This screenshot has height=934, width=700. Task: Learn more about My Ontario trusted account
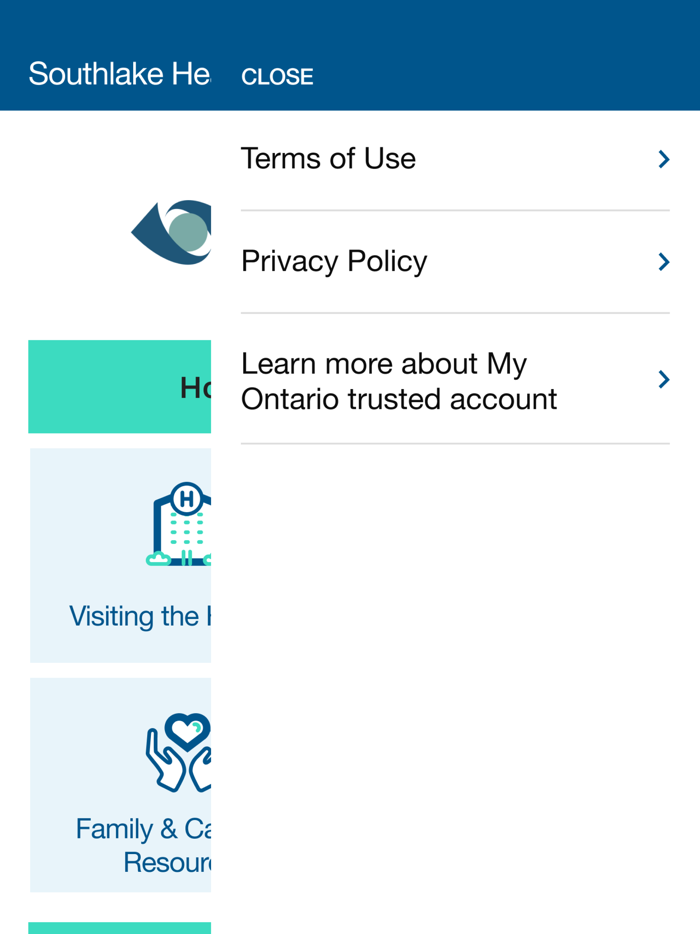[455, 379]
